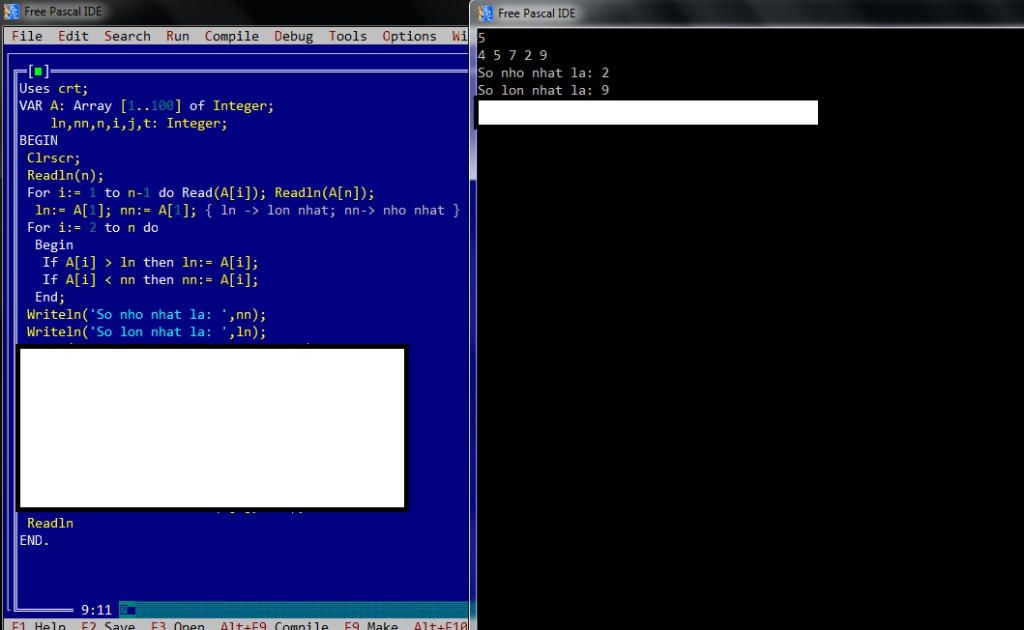Image resolution: width=1024 pixels, height=630 pixels.
Task: Click the comment '{ ln -> lon nhat; nn-> nho nhat }'
Action: coord(332,210)
